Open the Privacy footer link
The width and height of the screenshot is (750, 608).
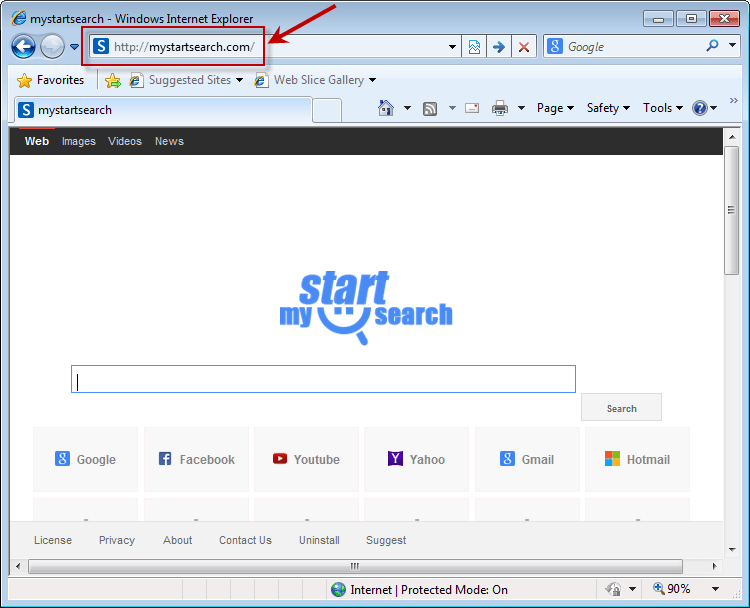tap(117, 540)
